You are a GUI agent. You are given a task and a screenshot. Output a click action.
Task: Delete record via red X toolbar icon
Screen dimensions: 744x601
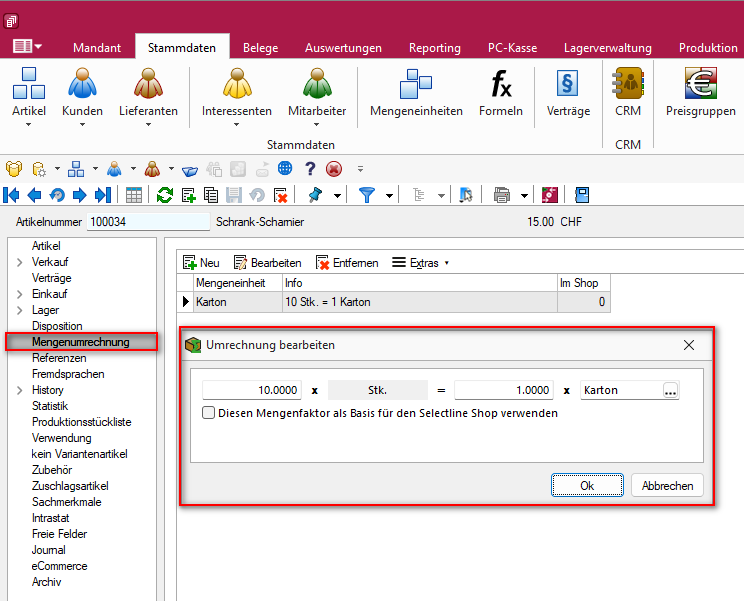(x=280, y=195)
